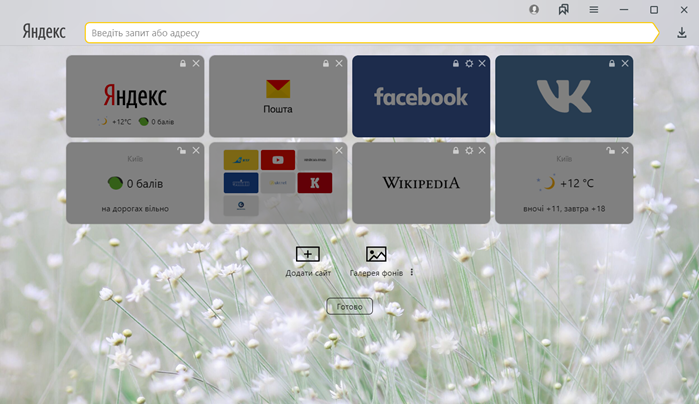The height and width of the screenshot is (404, 700).
Task: Pin the traffic tile with open lock
Action: pyautogui.click(x=182, y=150)
